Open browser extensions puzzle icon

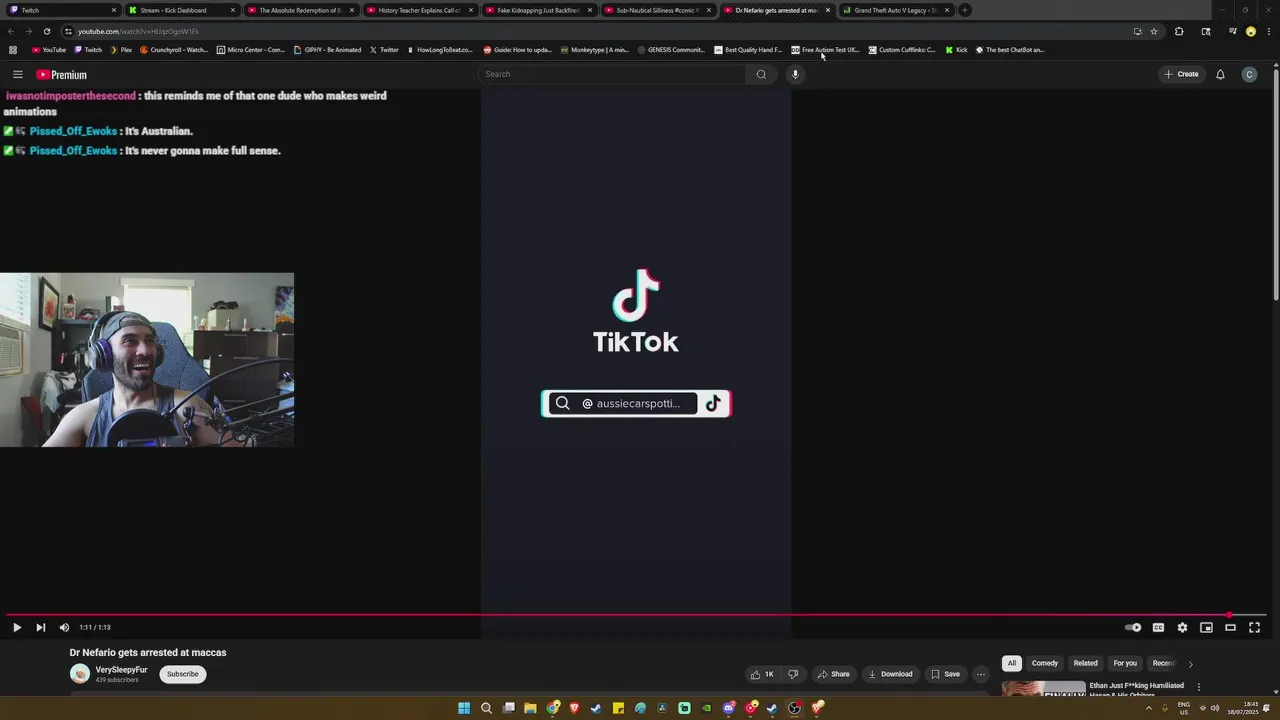[1179, 31]
